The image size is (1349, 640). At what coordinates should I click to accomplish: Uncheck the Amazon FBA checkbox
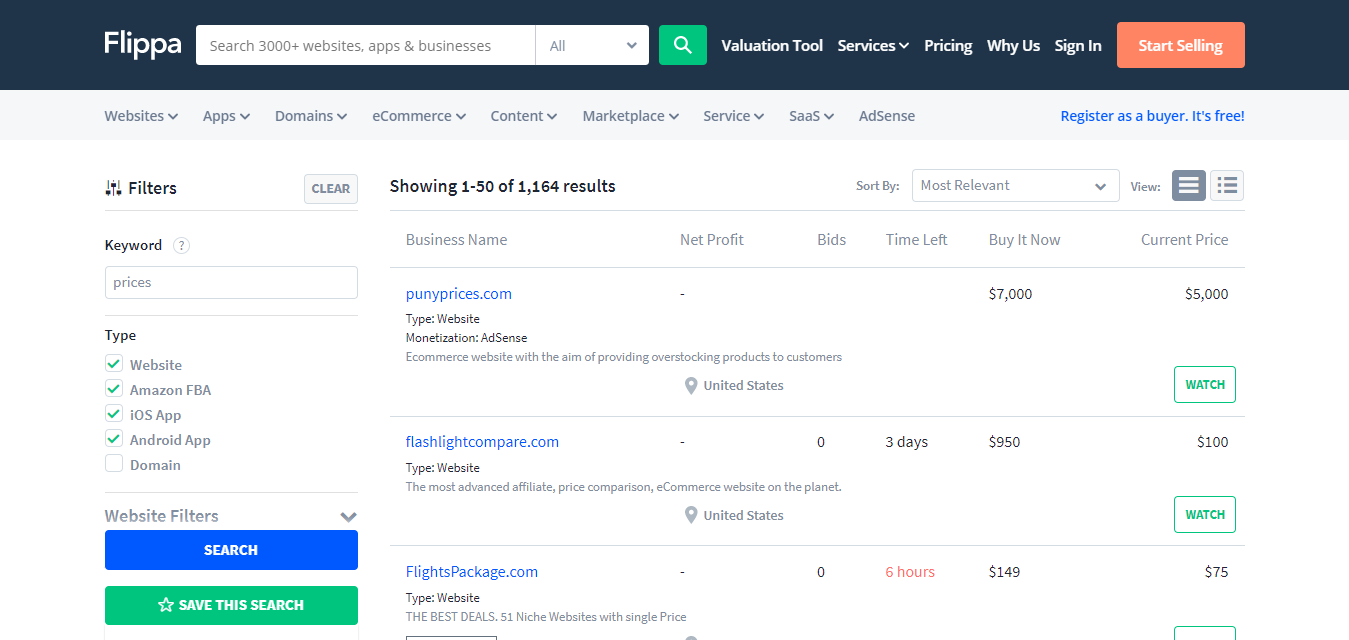pos(114,389)
